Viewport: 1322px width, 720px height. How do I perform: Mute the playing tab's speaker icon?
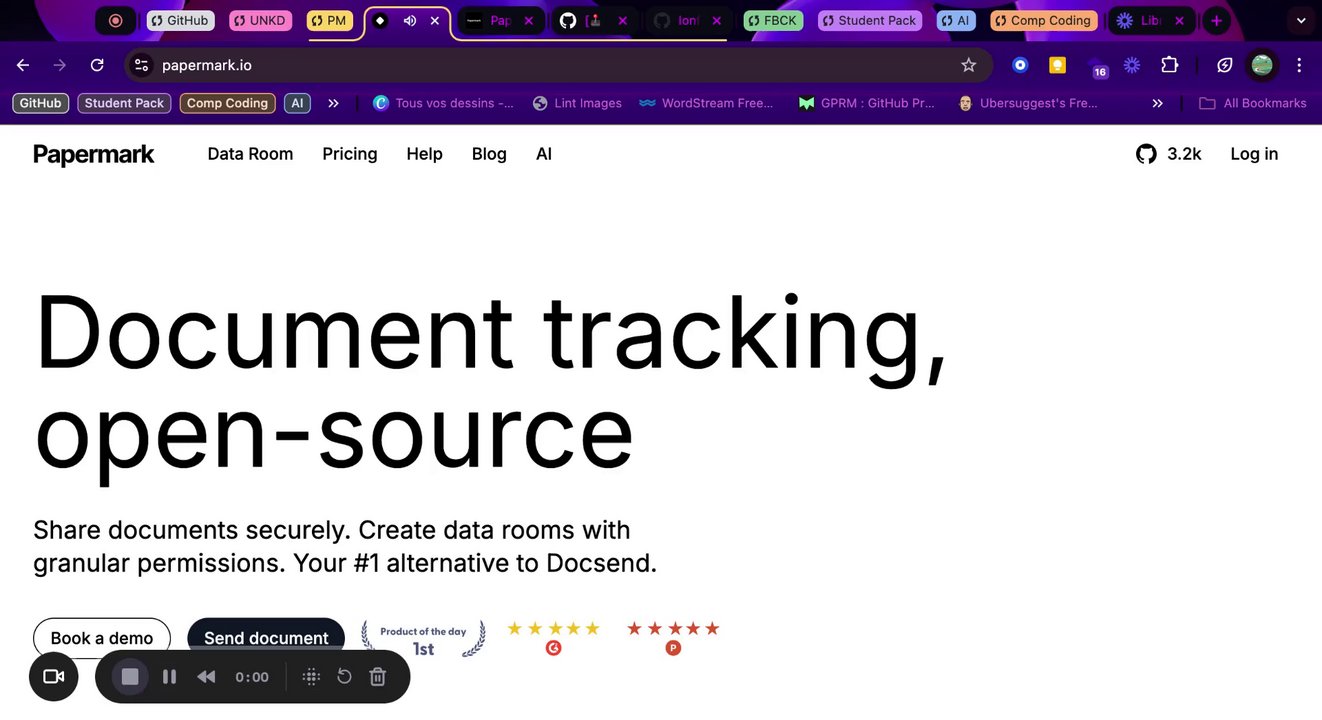click(x=409, y=20)
